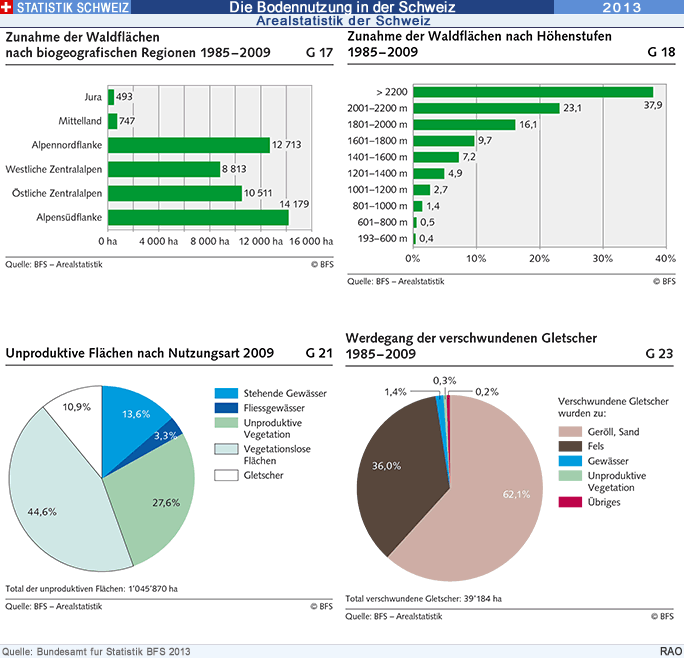Click the '> 2200' altitude bar
Viewport: 684px width, 658px height.
point(533,92)
